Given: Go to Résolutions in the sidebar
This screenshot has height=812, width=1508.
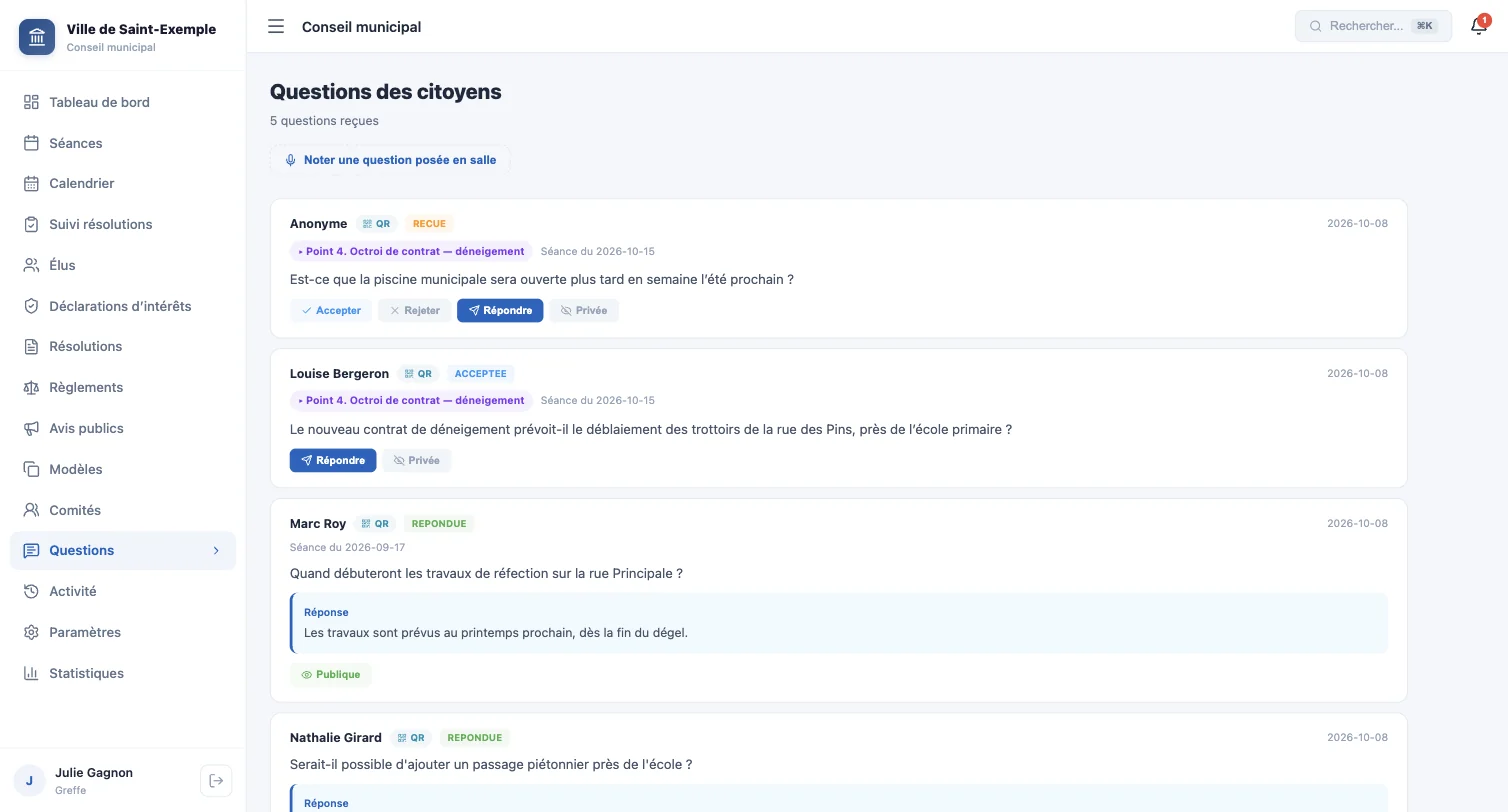Looking at the screenshot, I should click(x=123, y=346).
